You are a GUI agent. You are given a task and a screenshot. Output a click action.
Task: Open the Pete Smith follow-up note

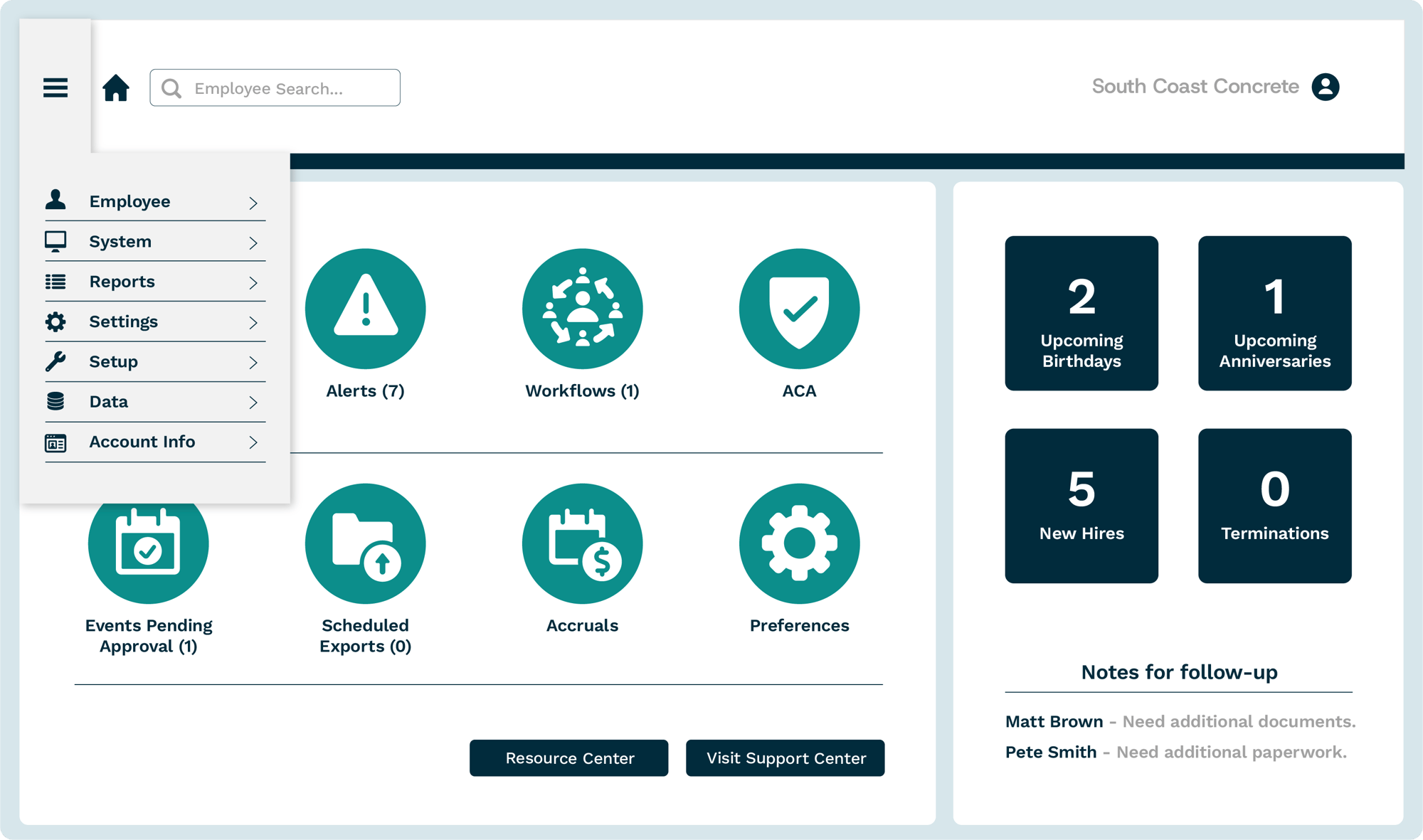[1176, 752]
